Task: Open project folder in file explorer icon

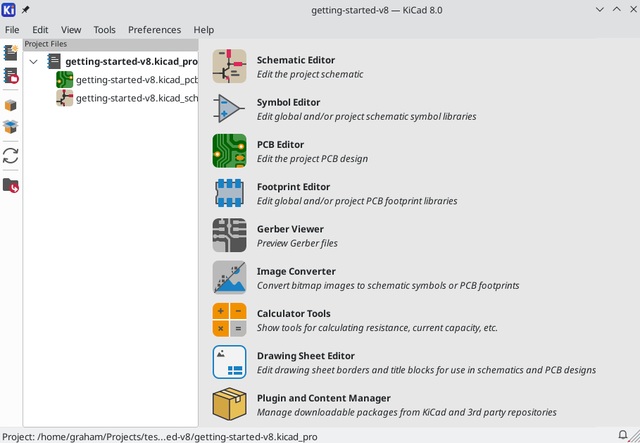Action: [11, 185]
